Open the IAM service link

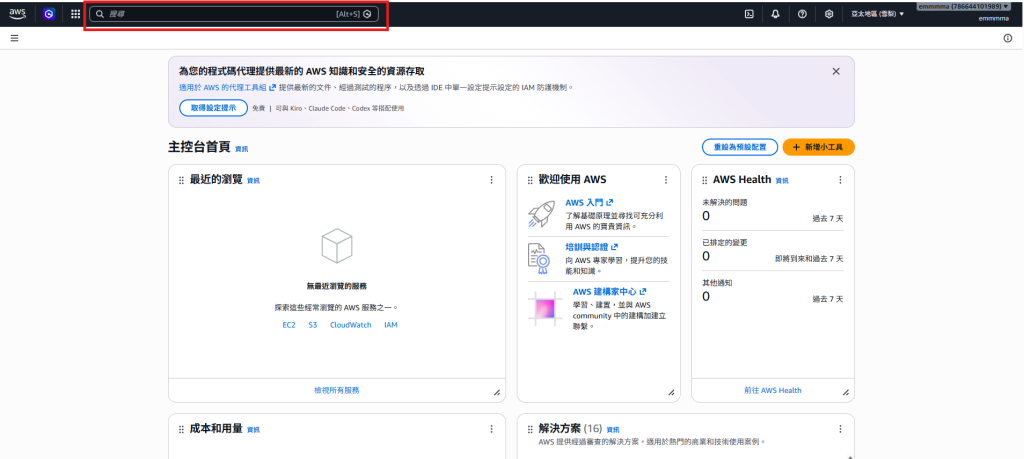pos(391,324)
